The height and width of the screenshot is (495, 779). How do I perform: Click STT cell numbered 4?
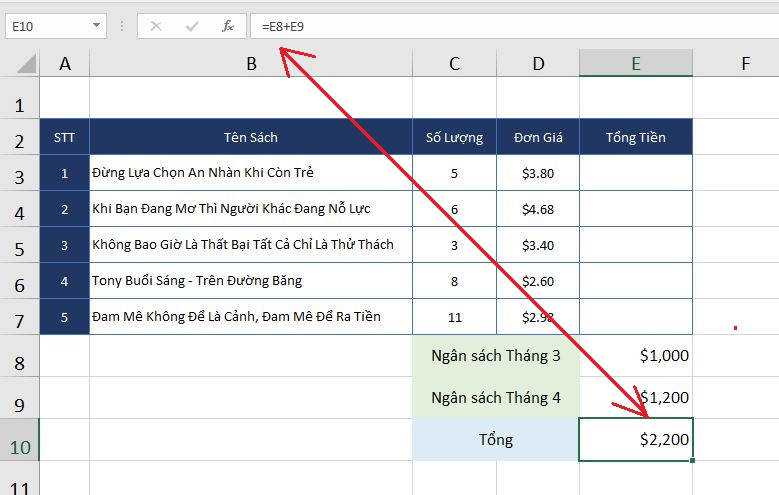[65, 281]
